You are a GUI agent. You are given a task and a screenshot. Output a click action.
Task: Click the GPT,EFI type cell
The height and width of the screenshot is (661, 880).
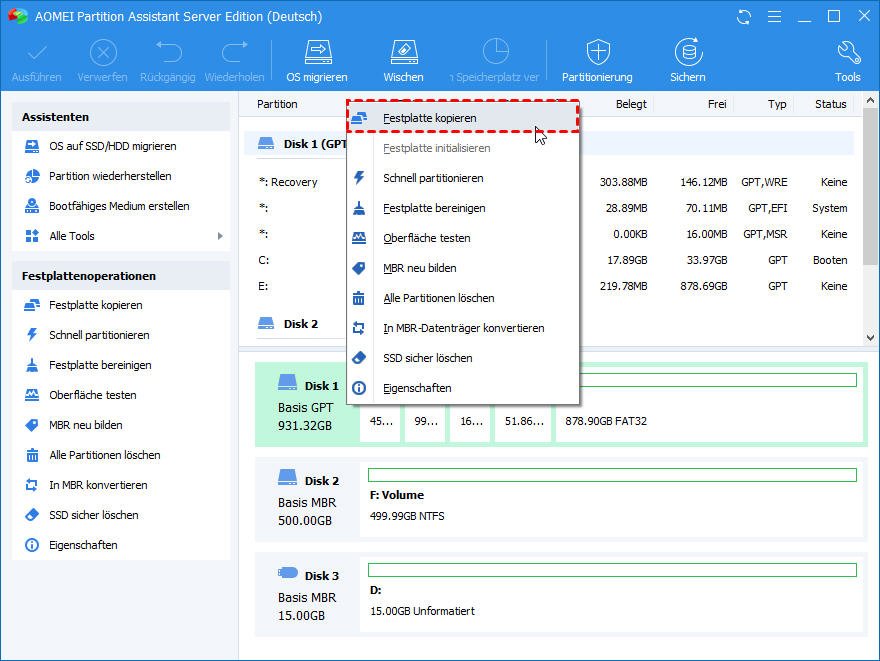(767, 208)
